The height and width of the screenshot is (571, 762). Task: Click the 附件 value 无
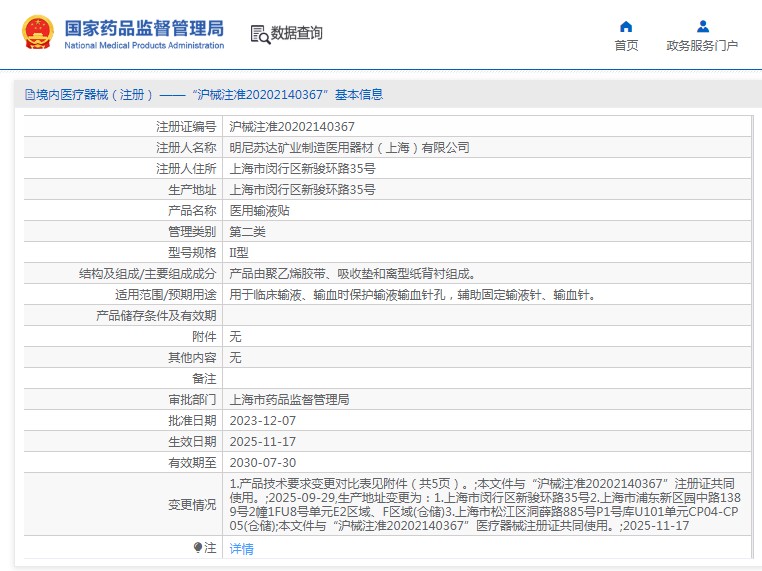(x=235, y=336)
